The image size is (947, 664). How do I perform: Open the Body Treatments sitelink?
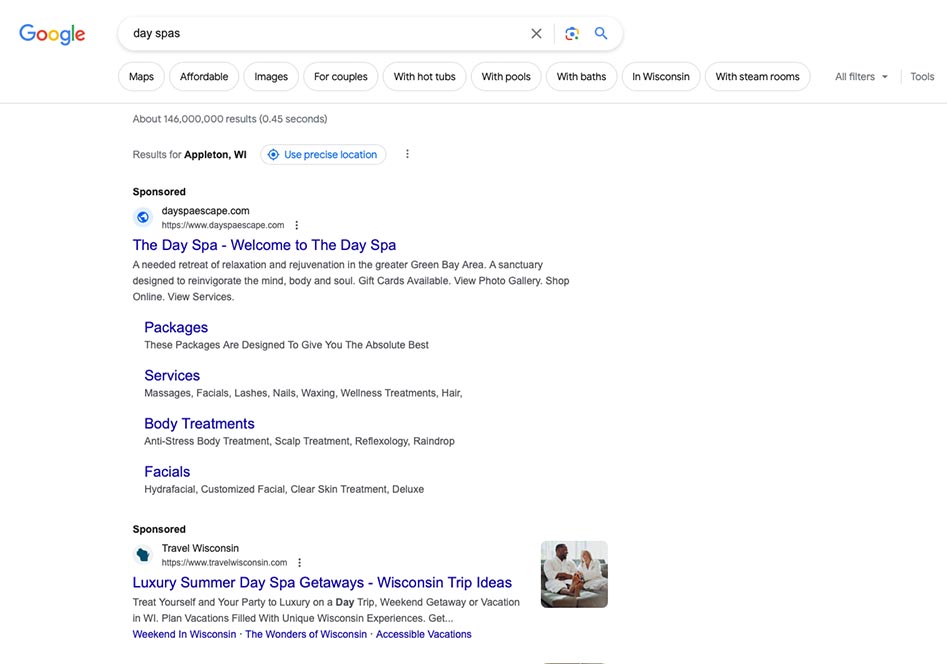coord(199,424)
